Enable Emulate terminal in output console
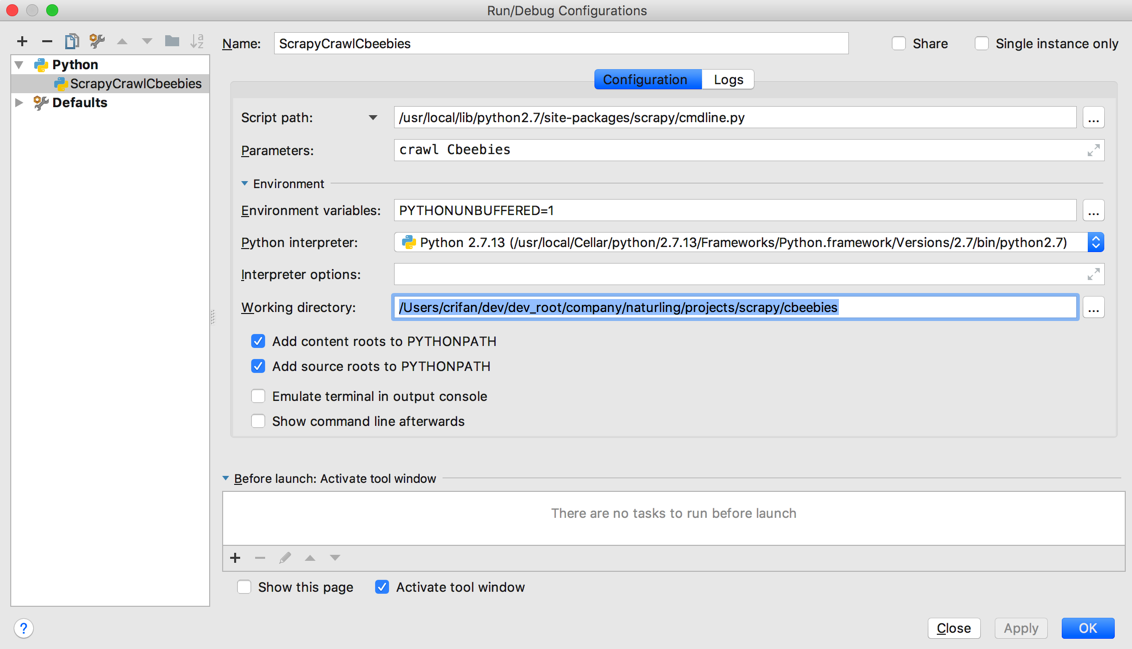 pyautogui.click(x=258, y=396)
